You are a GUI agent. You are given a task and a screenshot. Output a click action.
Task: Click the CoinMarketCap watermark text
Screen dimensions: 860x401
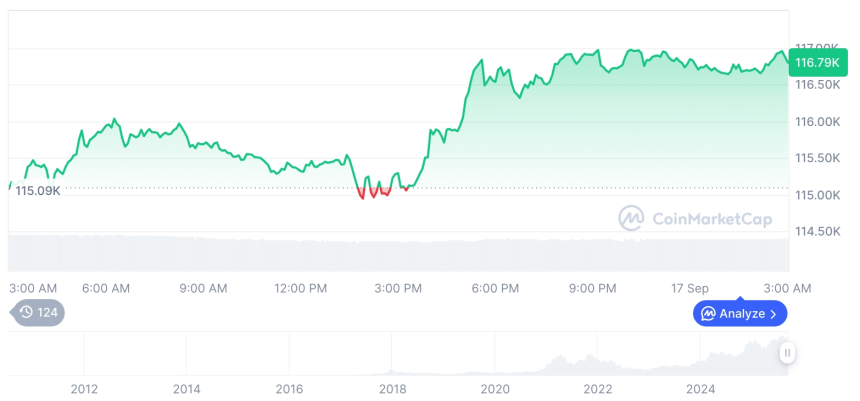click(711, 219)
